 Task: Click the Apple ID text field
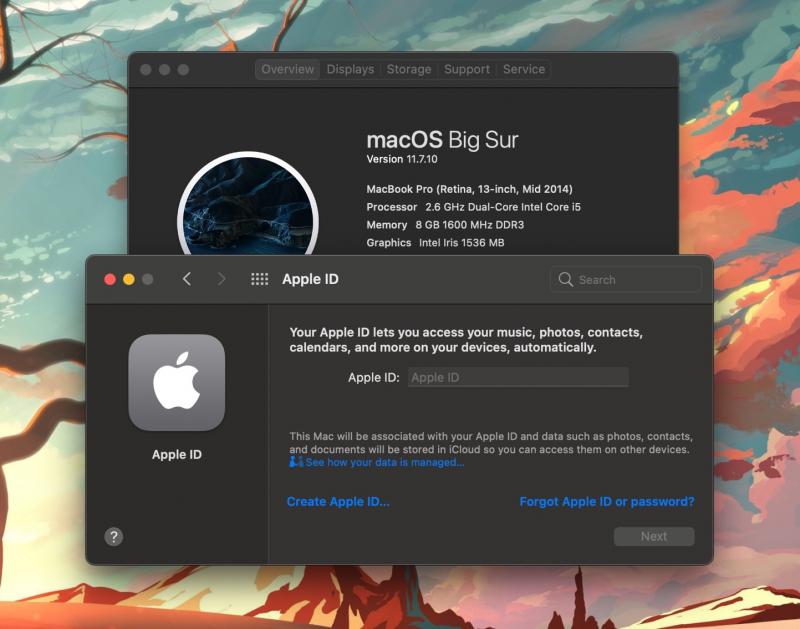click(518, 377)
